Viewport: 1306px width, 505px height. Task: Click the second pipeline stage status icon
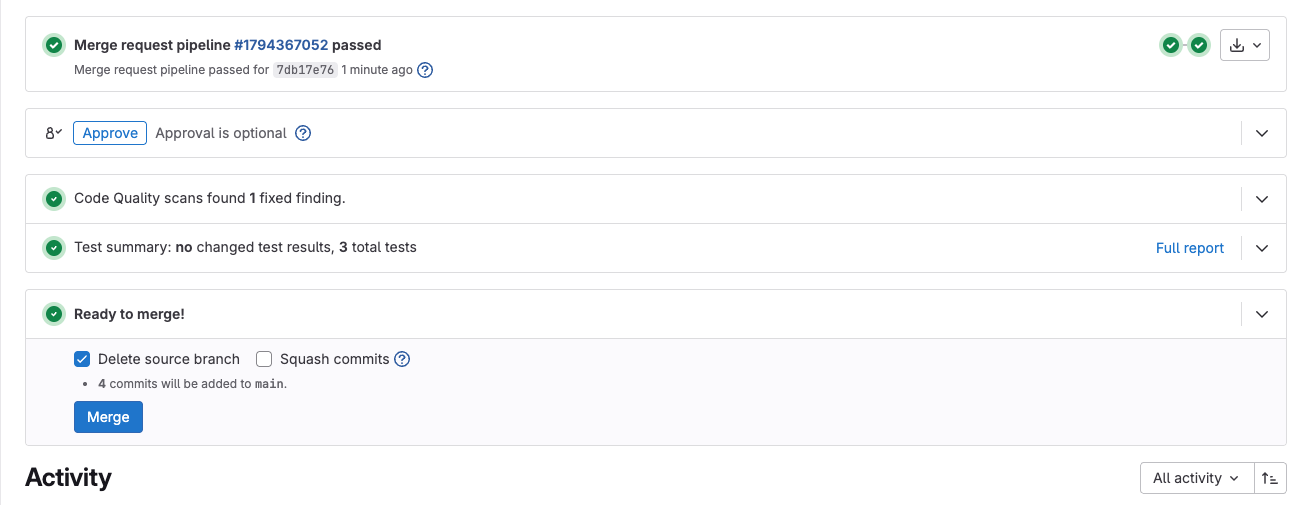(x=1199, y=45)
